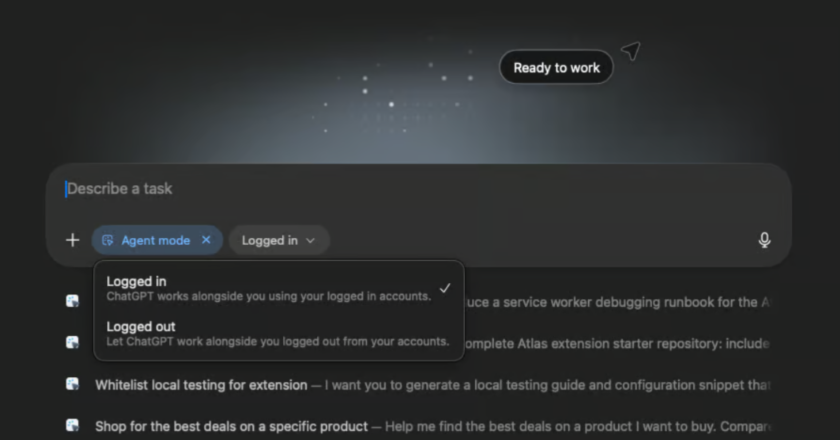The height and width of the screenshot is (440, 840).
Task: Click the microphone dictation icon
Action: tap(764, 240)
